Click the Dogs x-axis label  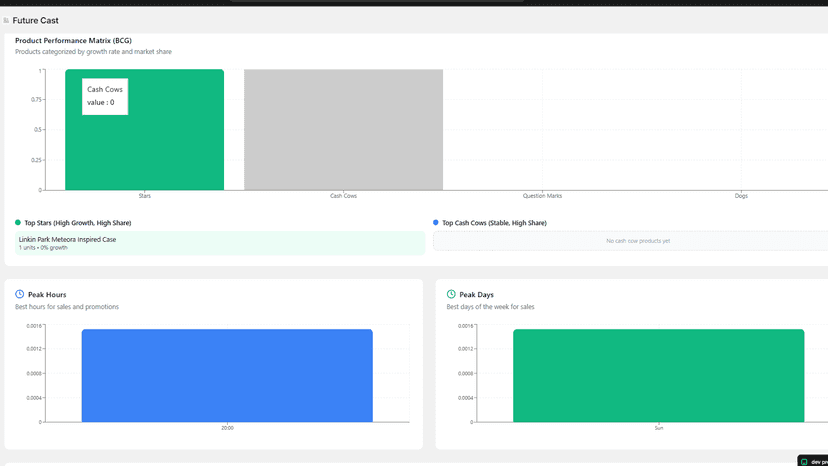click(741, 196)
